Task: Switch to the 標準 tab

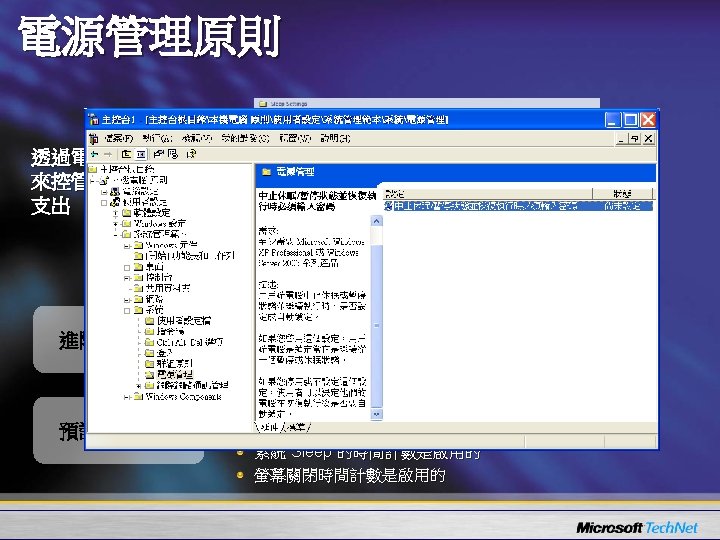Action: click(296, 427)
